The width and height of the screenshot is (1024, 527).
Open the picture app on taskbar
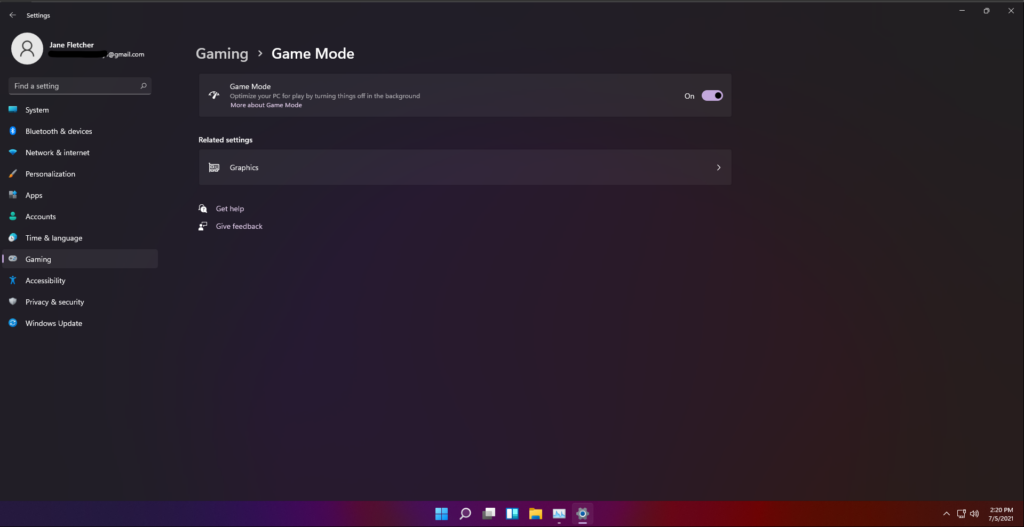[559, 514]
